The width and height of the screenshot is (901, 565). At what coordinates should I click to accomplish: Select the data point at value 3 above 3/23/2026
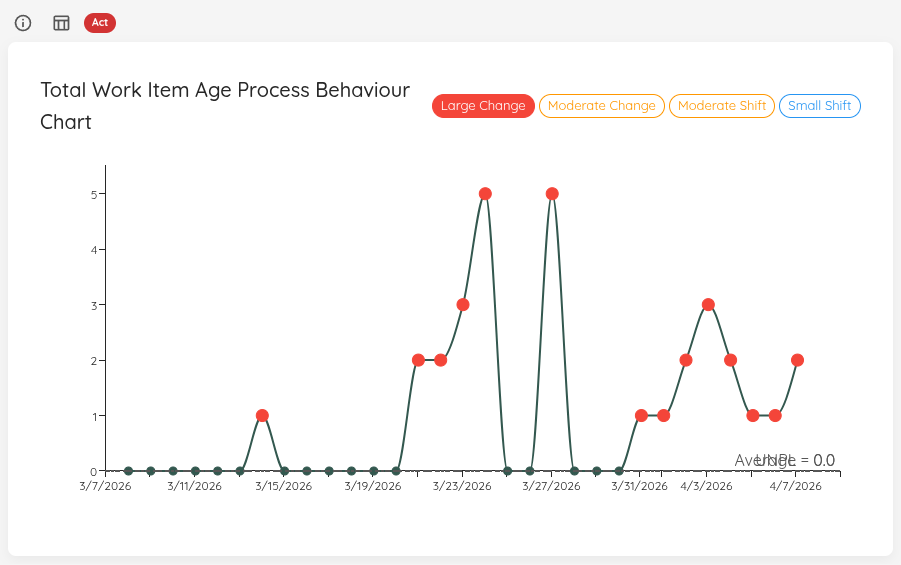(x=463, y=305)
